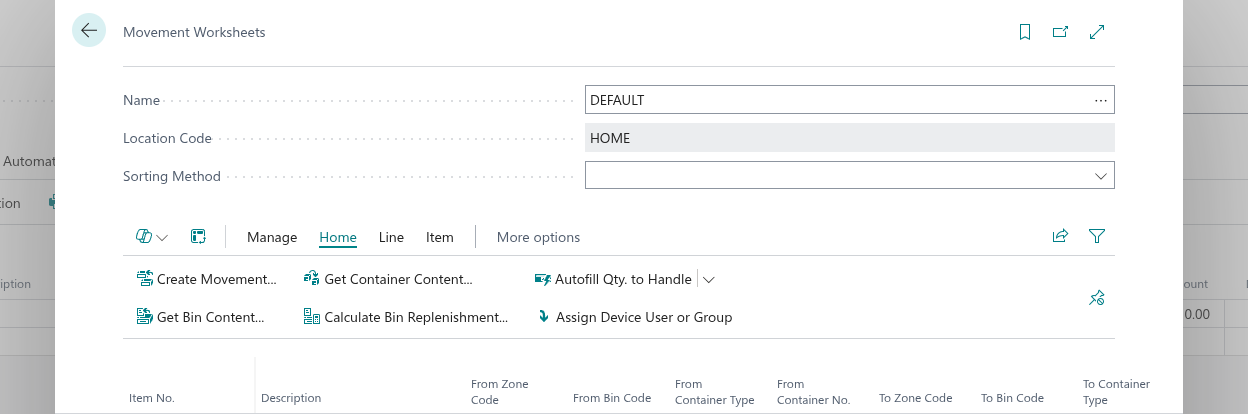Select the Item menu tab
The height and width of the screenshot is (414, 1248).
439,237
